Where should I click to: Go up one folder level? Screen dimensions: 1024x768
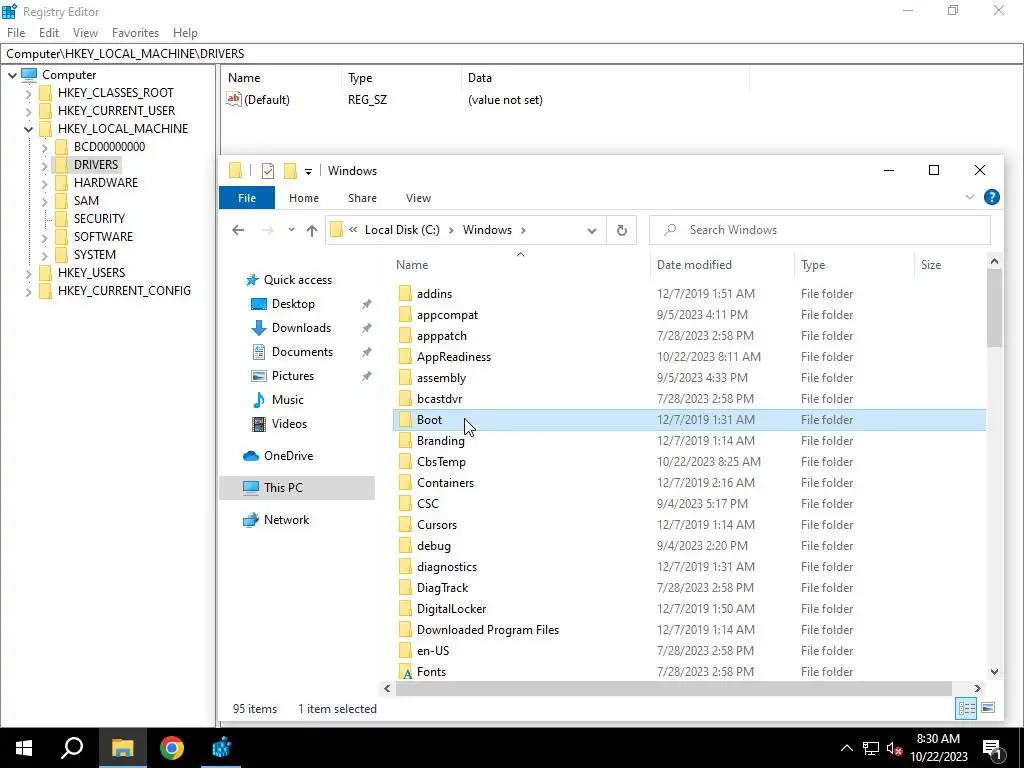312,230
